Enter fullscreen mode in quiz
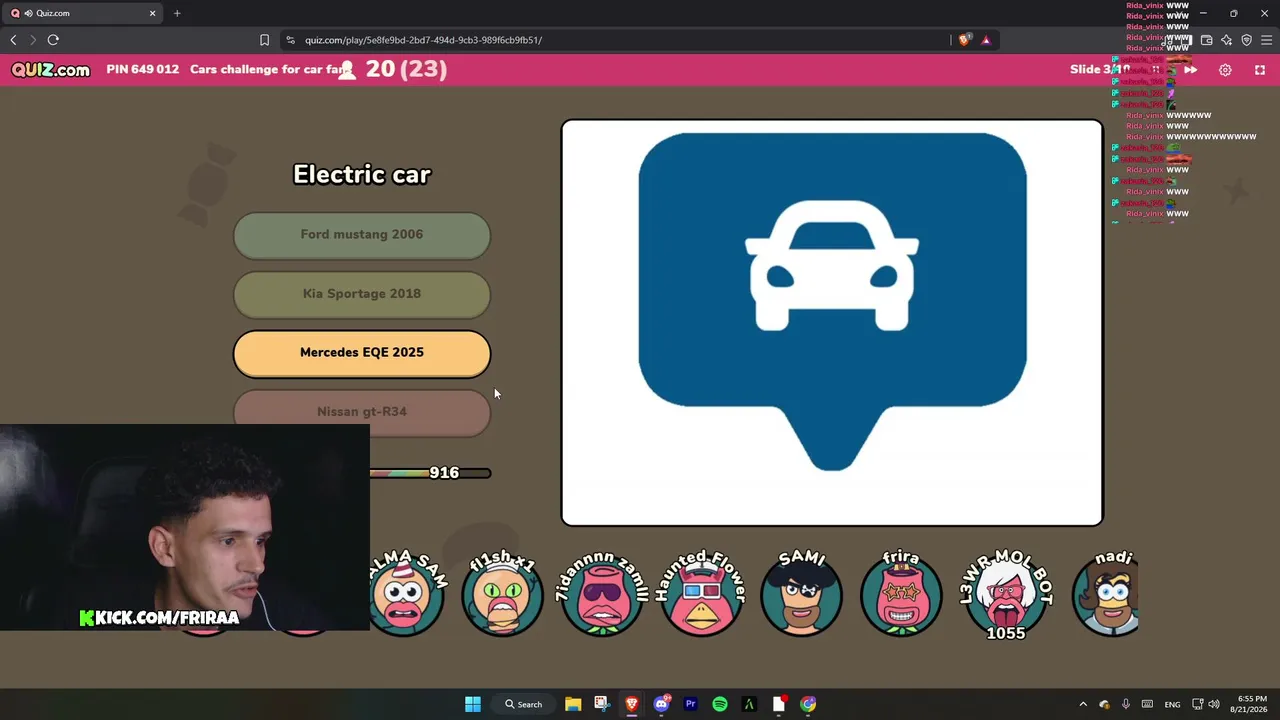This screenshot has height=720, width=1280. (x=1260, y=70)
